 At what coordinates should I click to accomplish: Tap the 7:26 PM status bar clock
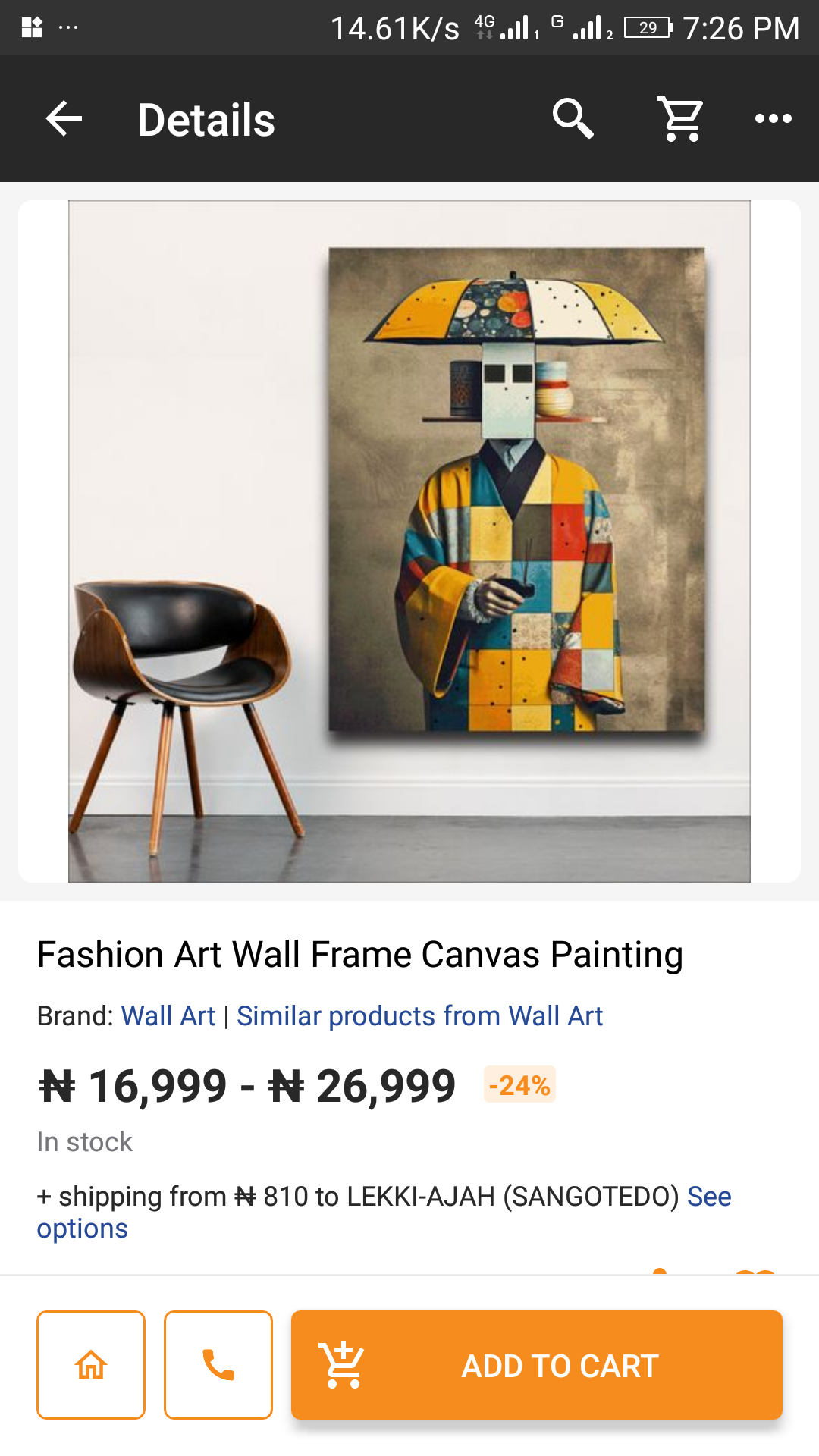tap(741, 29)
